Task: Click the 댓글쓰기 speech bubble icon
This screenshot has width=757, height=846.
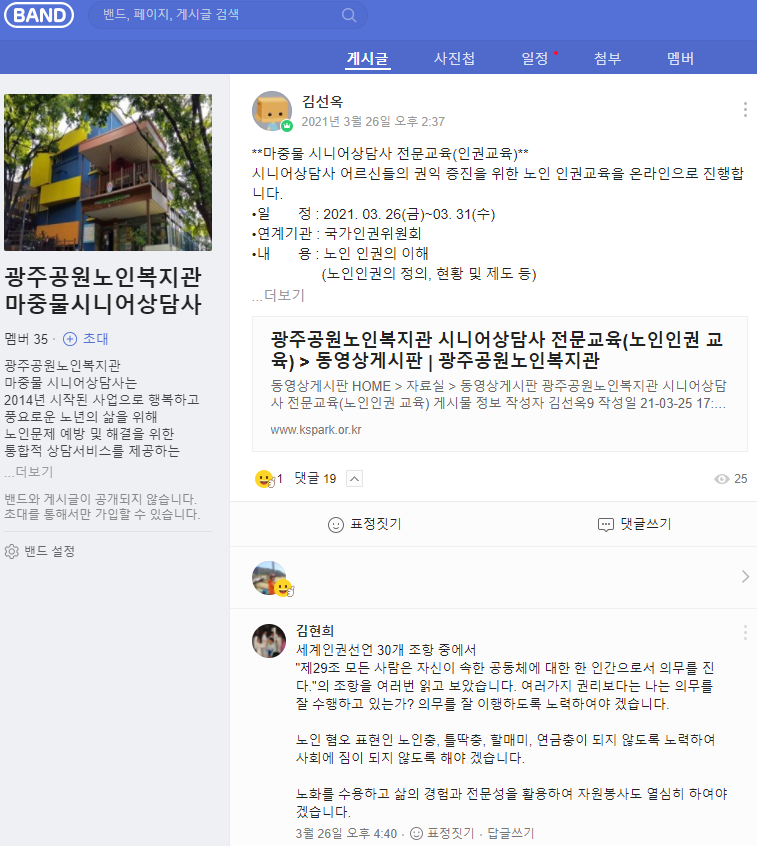Action: pyautogui.click(x=605, y=524)
